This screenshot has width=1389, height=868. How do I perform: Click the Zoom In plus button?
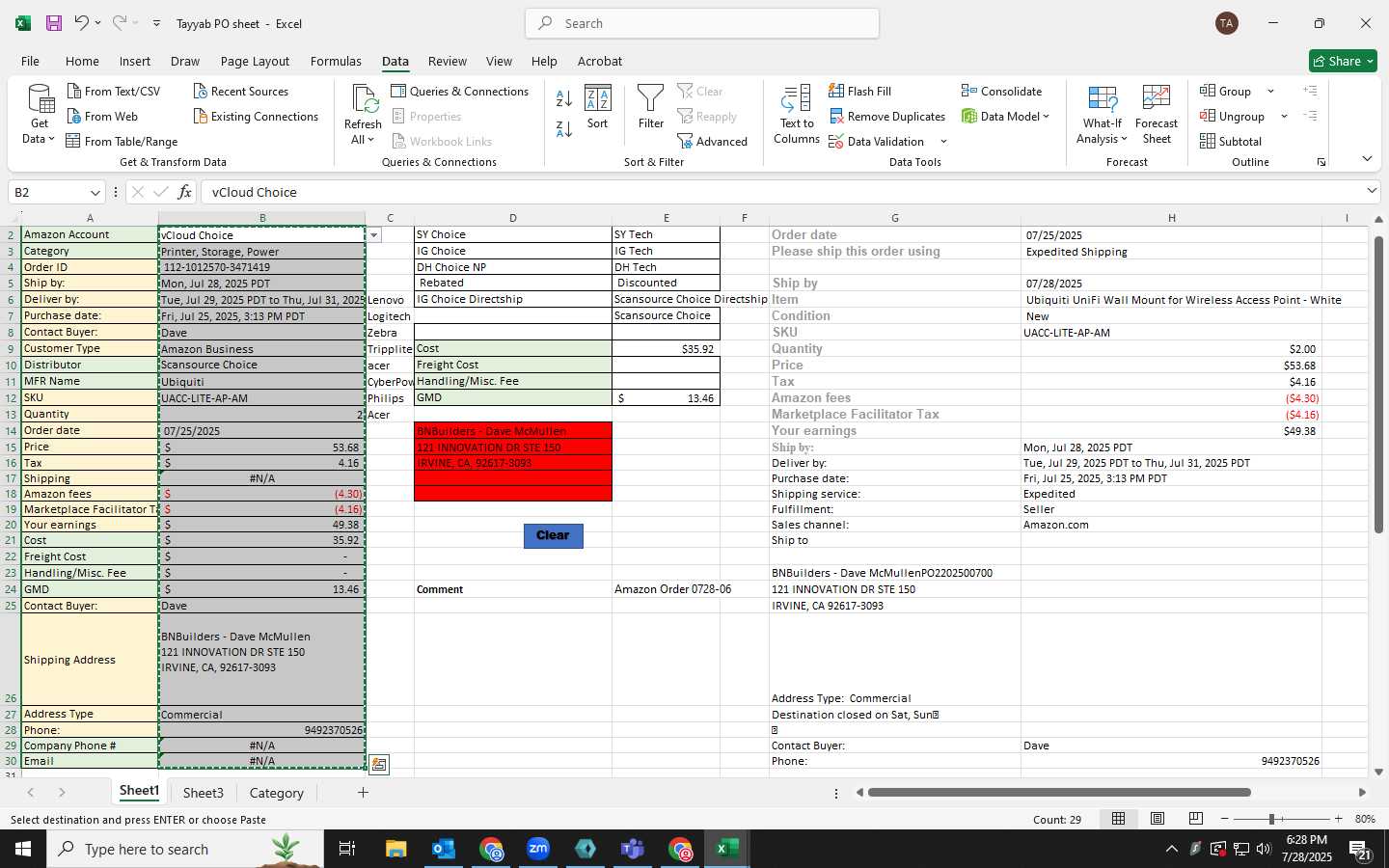click(x=1338, y=819)
